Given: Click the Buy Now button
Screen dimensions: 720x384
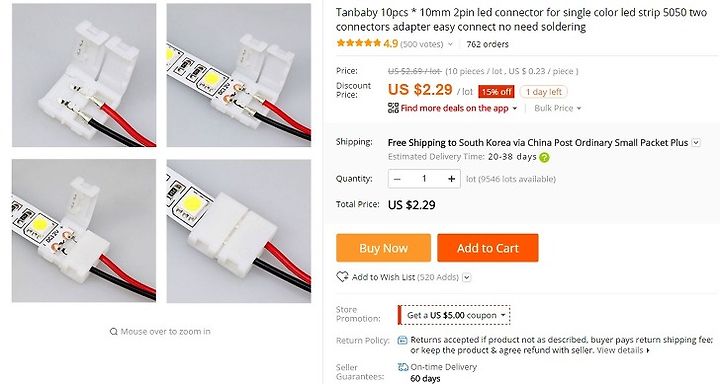Looking at the screenshot, I should [383, 248].
